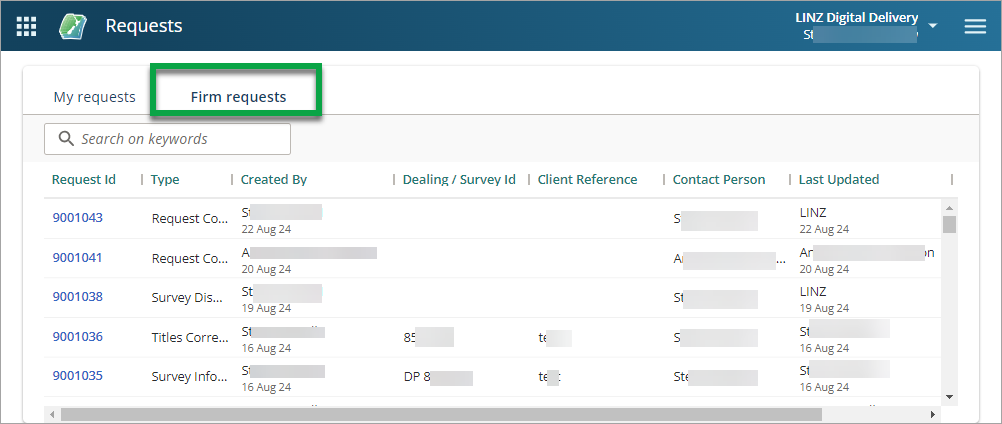Sort by Request Id column header
This screenshot has height=424, width=1002.
click(x=84, y=180)
